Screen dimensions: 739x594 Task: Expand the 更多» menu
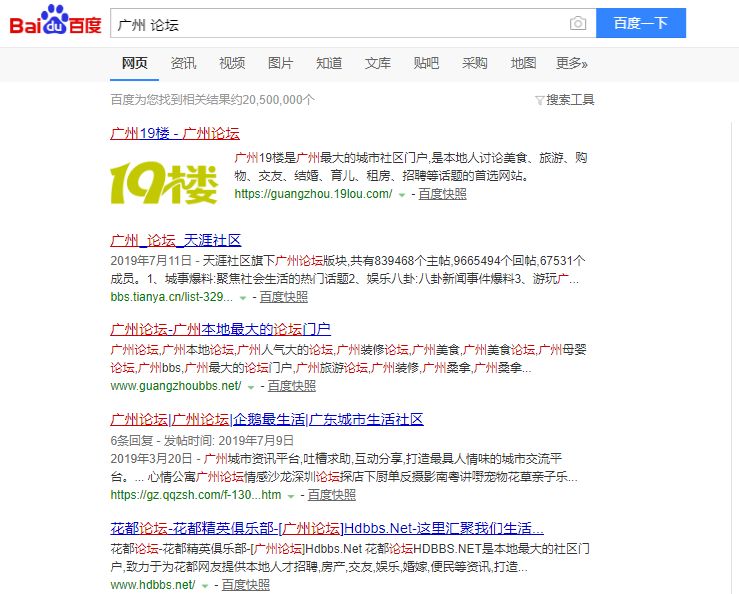(572, 63)
